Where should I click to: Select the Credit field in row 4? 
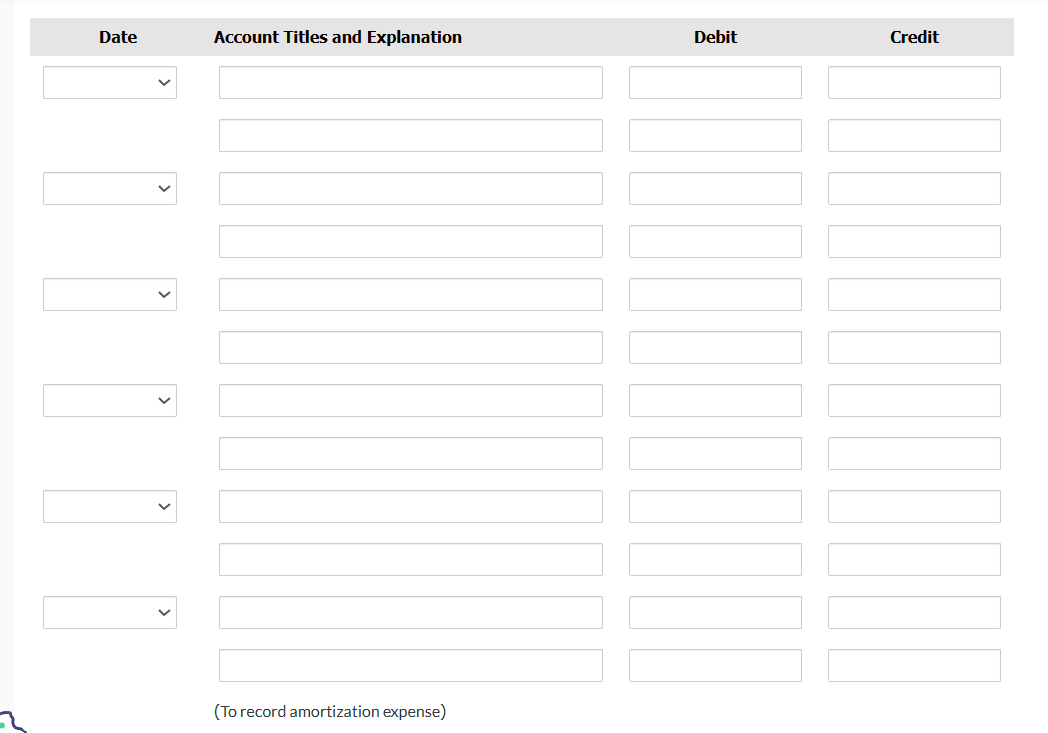click(914, 241)
